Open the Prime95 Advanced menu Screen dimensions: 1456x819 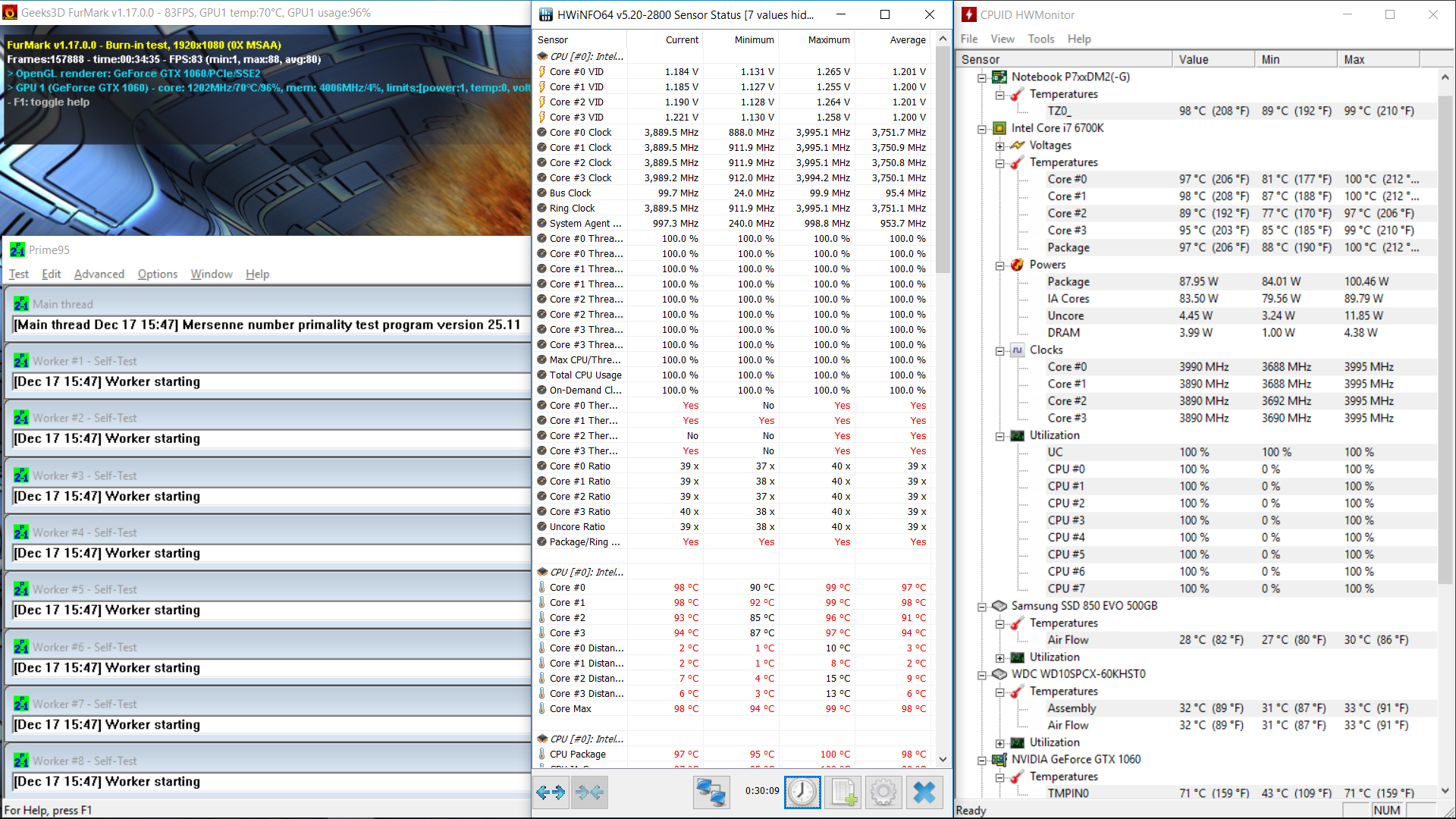[x=99, y=274]
